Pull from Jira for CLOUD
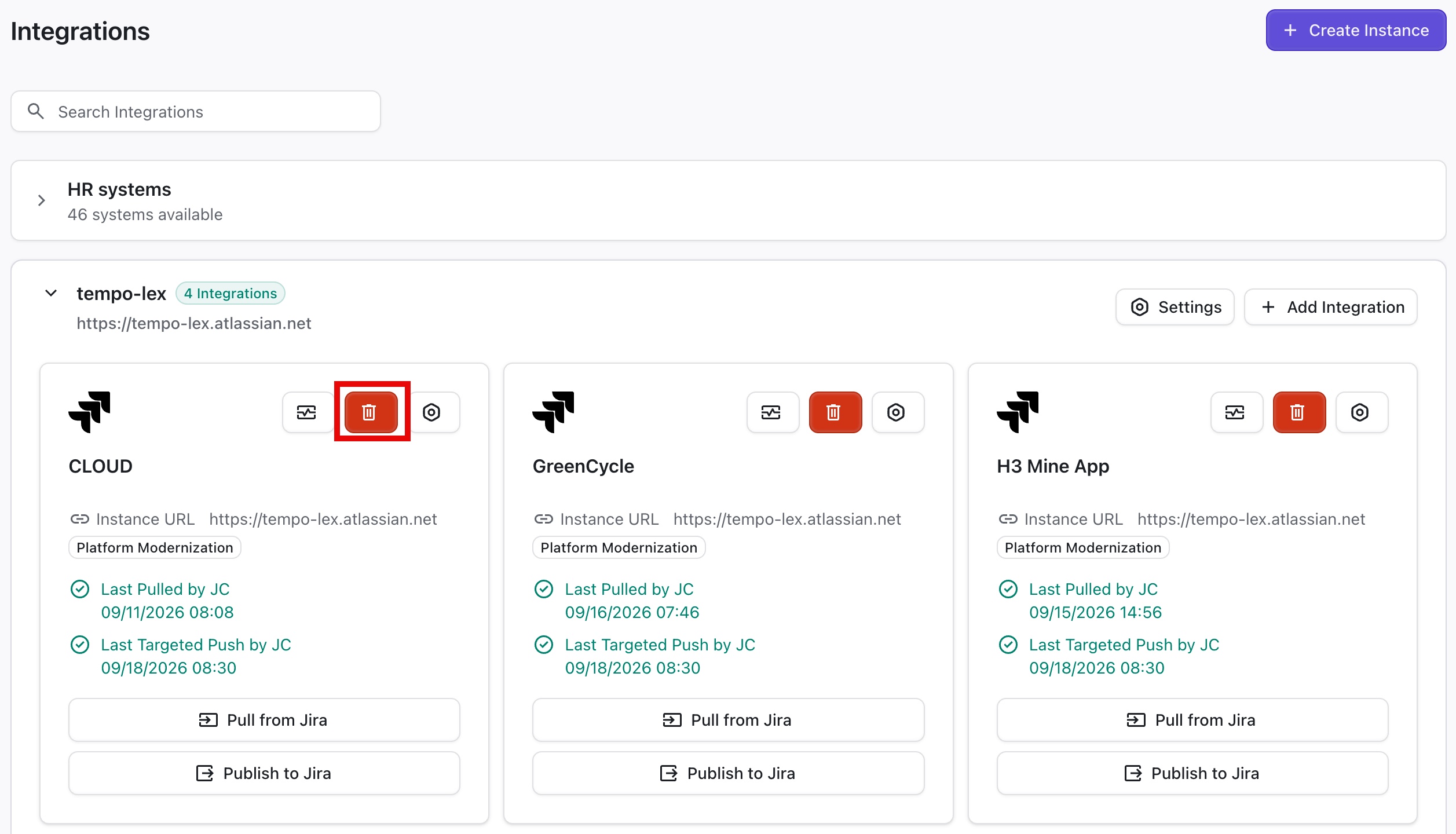 click(264, 720)
